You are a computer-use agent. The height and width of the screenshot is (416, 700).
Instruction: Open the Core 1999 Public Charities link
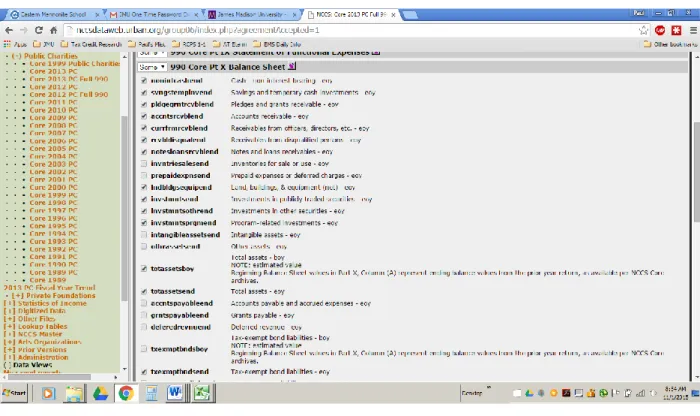coord(75,63)
